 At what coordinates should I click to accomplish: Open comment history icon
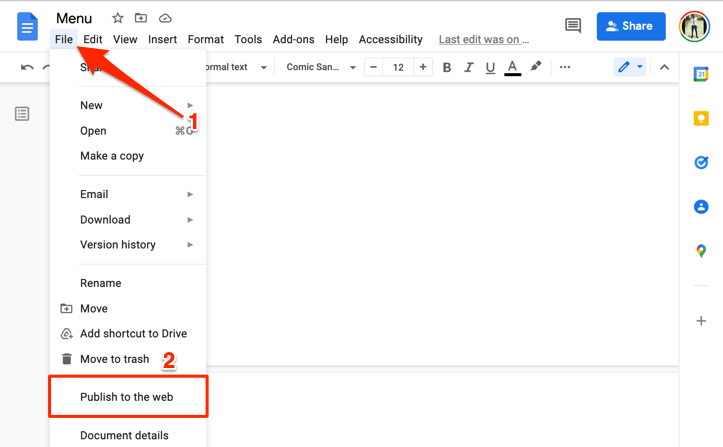pyautogui.click(x=573, y=26)
